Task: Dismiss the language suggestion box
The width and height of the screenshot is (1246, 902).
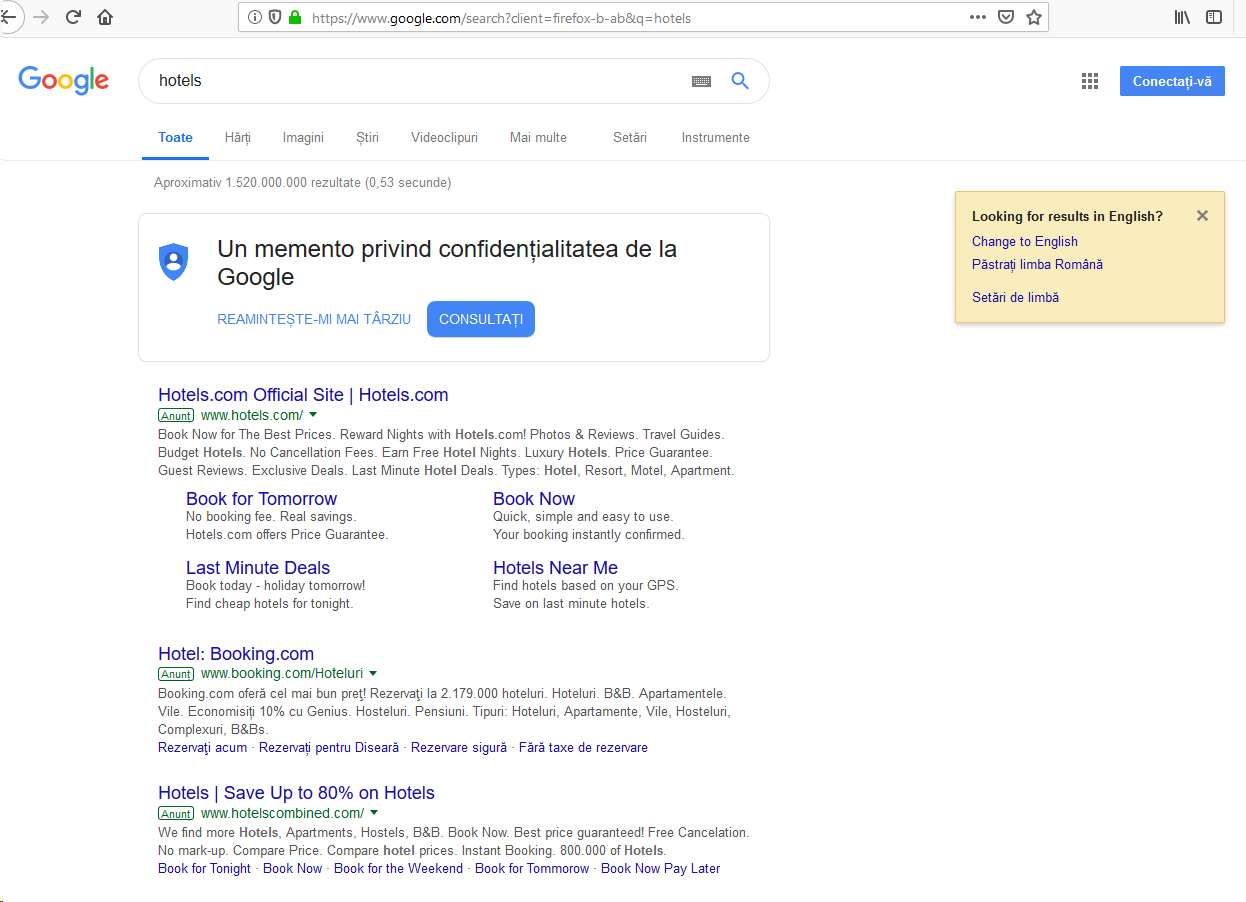Action: pyautogui.click(x=1202, y=215)
